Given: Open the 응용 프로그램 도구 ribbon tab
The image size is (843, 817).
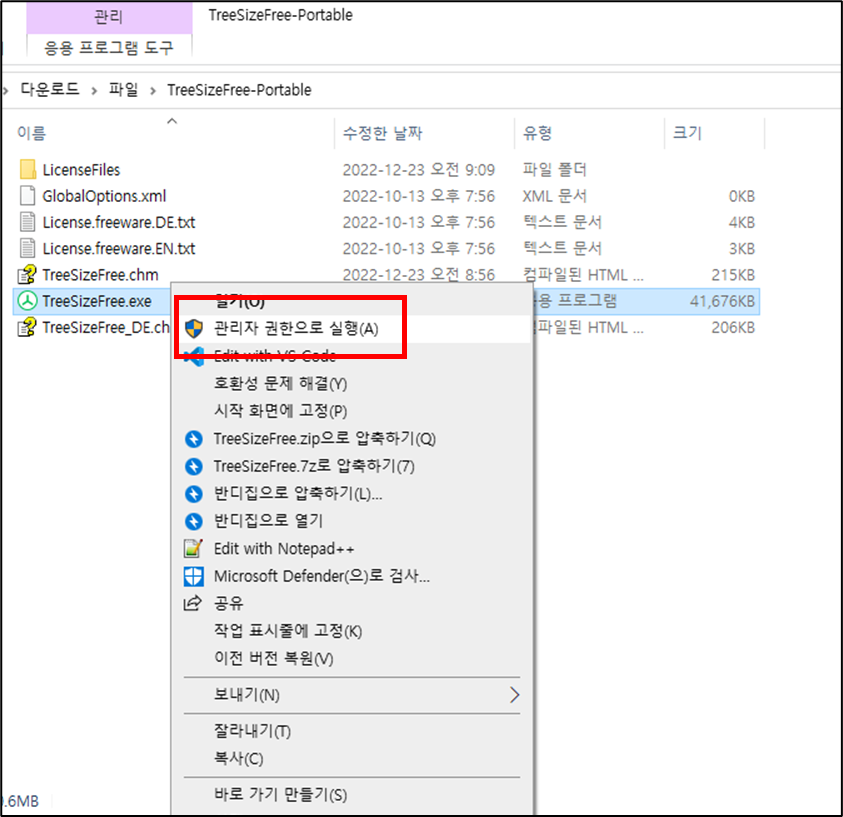Looking at the screenshot, I should (109, 48).
